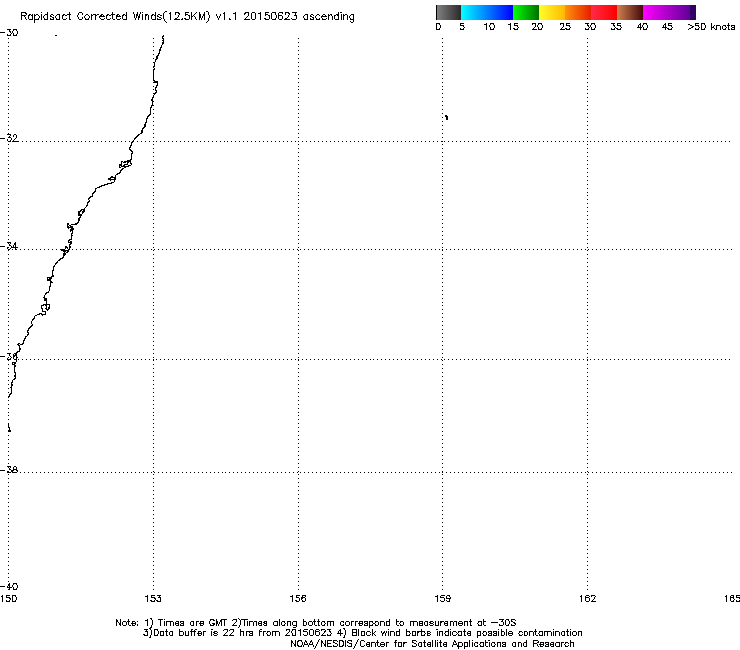Click the latitude label '-38' on axis
The width and height of the screenshot is (740, 650).
[x=9, y=470]
